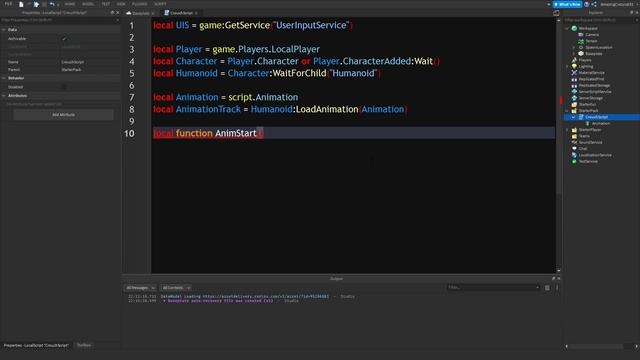Screen dimensions: 640x360
Task: Click the Chat icon in Explorer
Action: pos(574,149)
